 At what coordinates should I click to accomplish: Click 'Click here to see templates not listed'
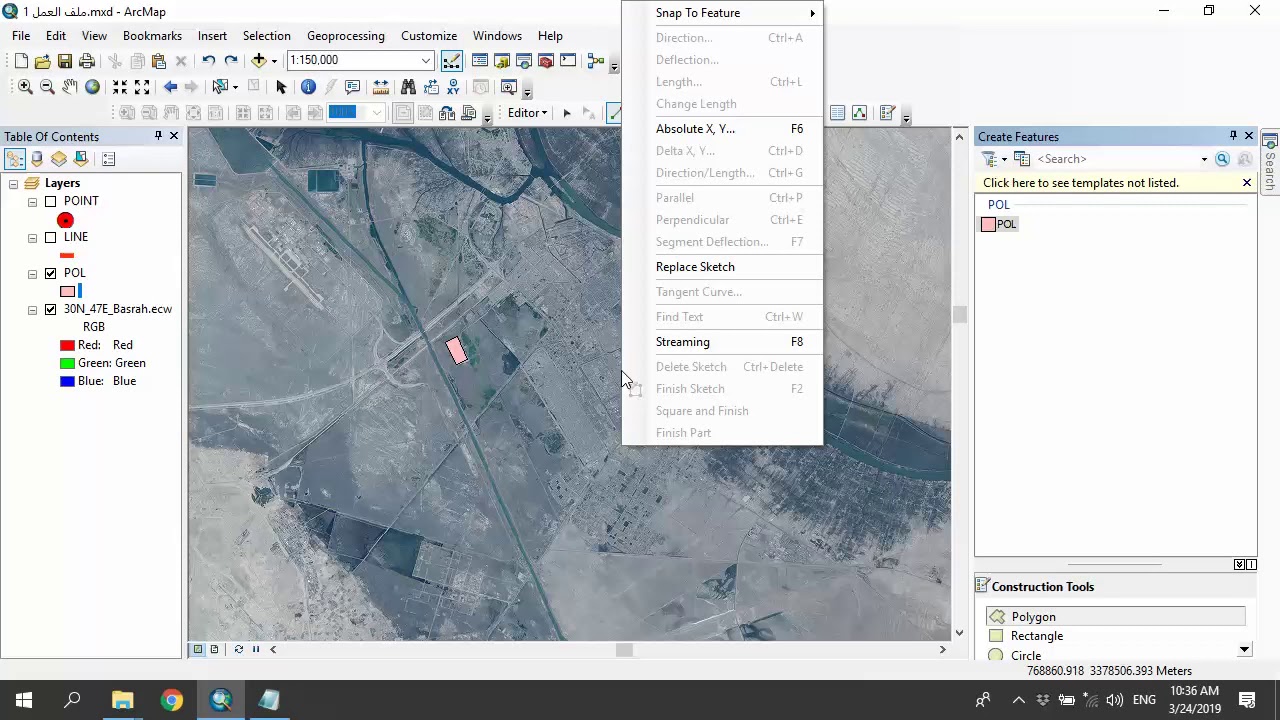1080,183
